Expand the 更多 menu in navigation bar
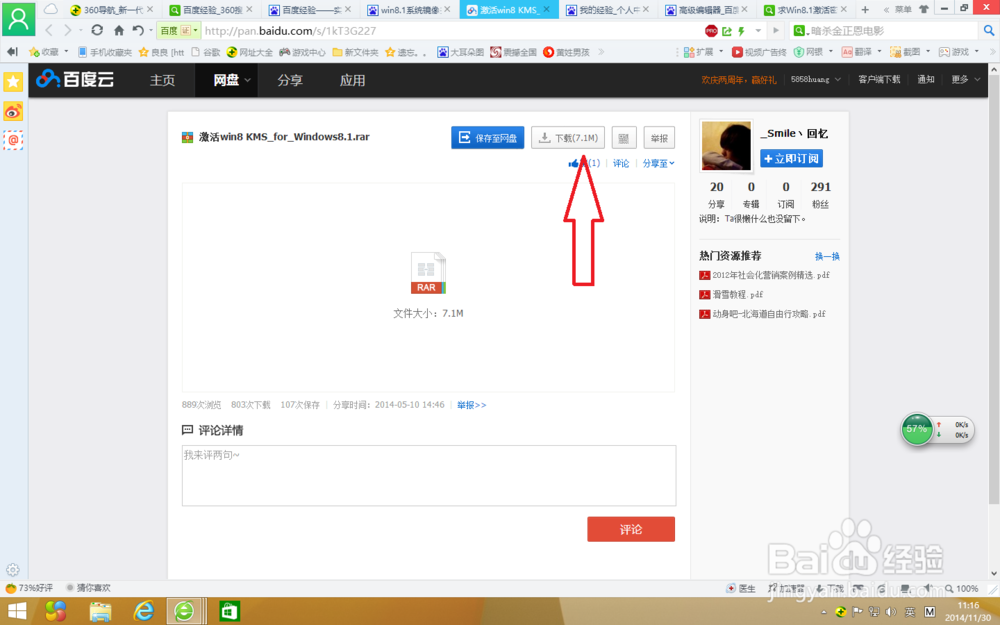Screen dimensions: 1000x625 961,79
